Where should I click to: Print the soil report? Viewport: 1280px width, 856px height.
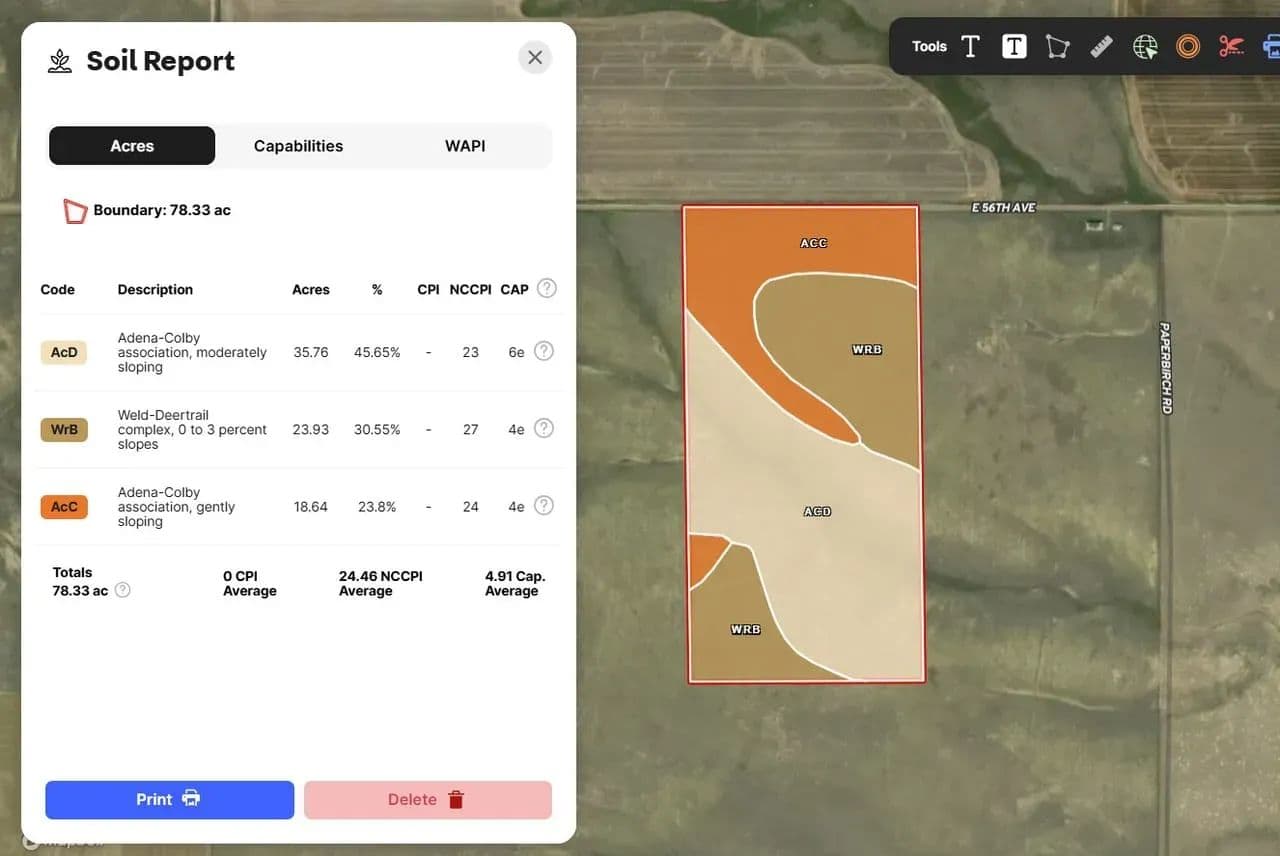(170, 800)
